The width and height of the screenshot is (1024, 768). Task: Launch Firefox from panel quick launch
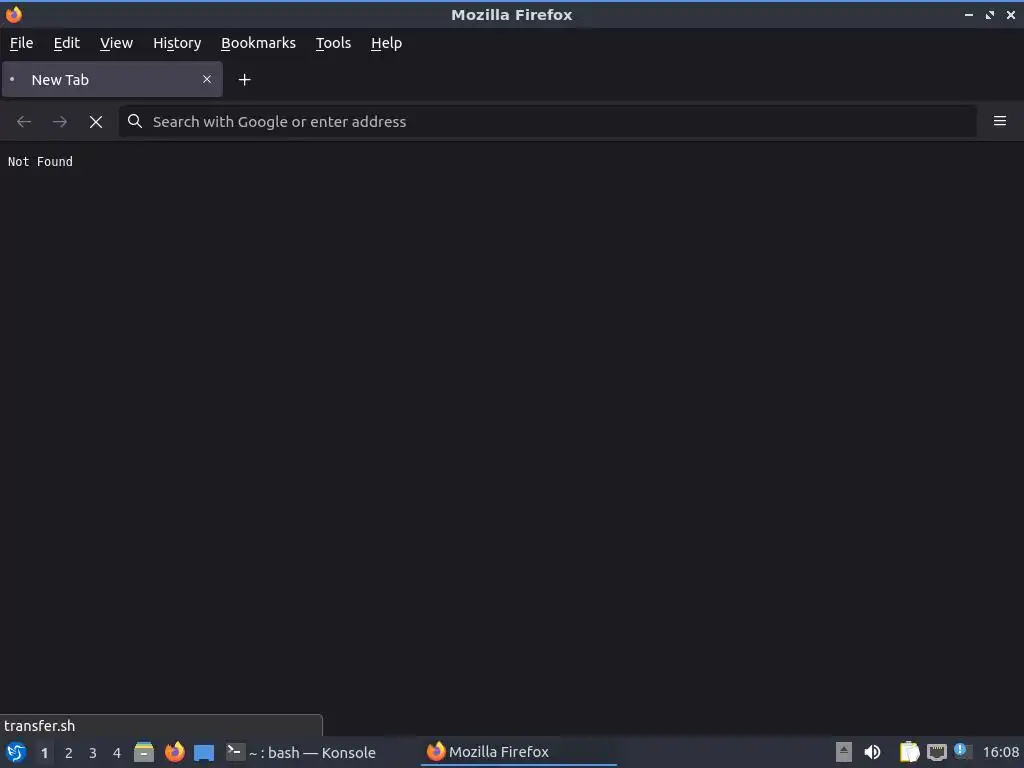tap(174, 752)
